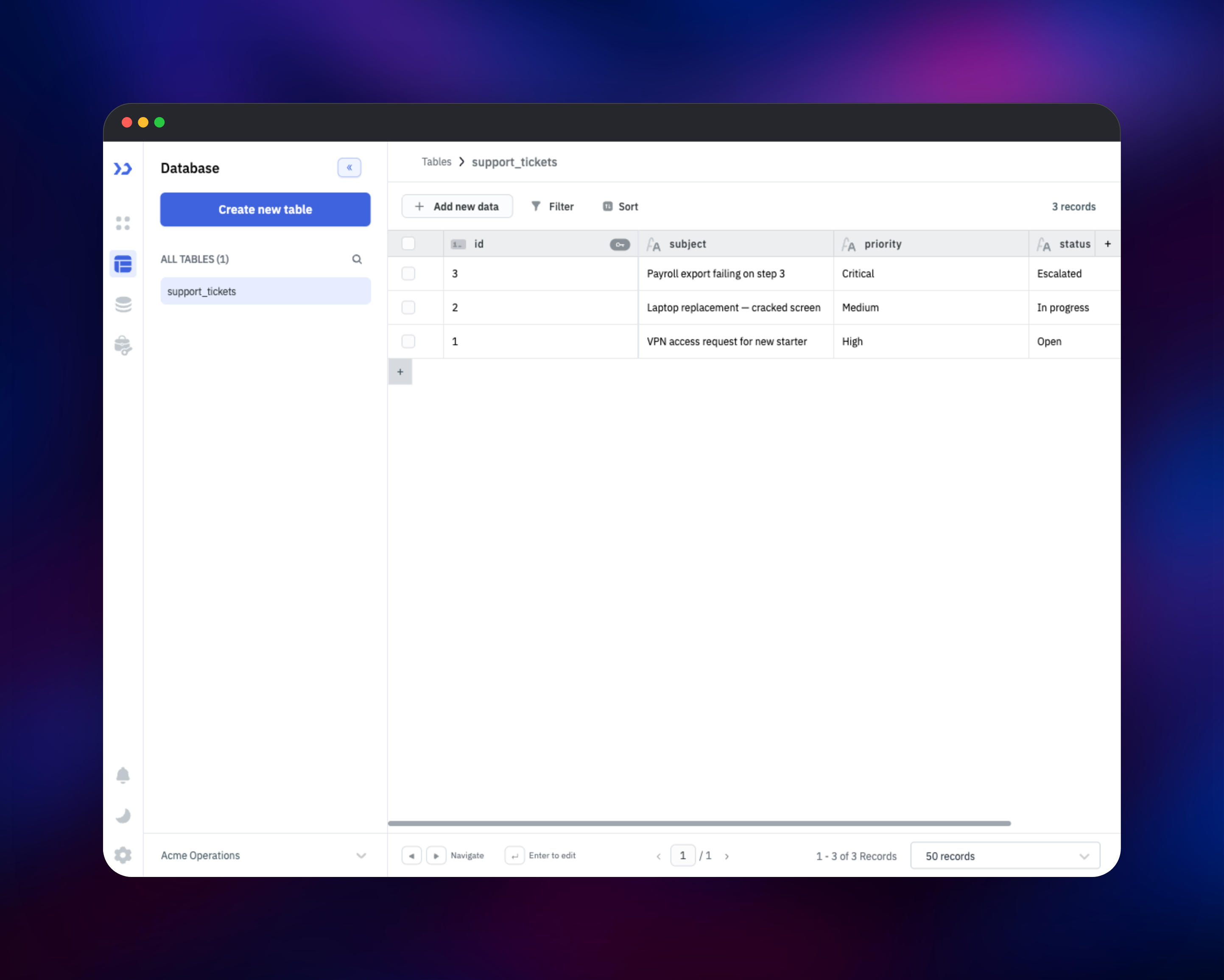Click the Tables breadcrumb link
Image resolution: width=1224 pixels, height=980 pixels.
pyautogui.click(x=436, y=162)
